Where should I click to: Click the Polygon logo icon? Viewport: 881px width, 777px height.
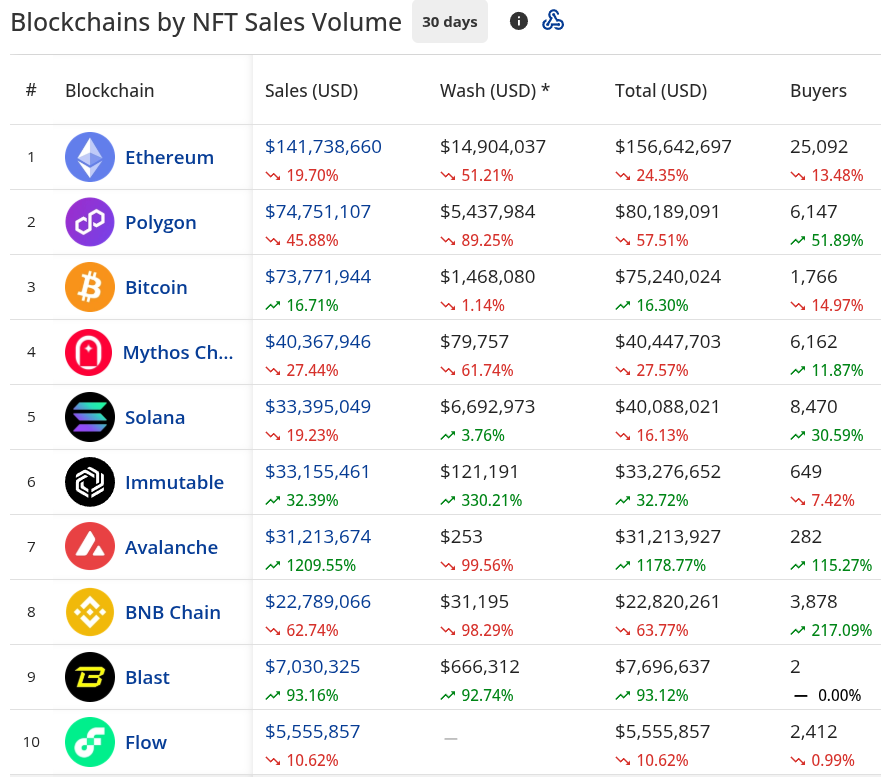point(90,222)
